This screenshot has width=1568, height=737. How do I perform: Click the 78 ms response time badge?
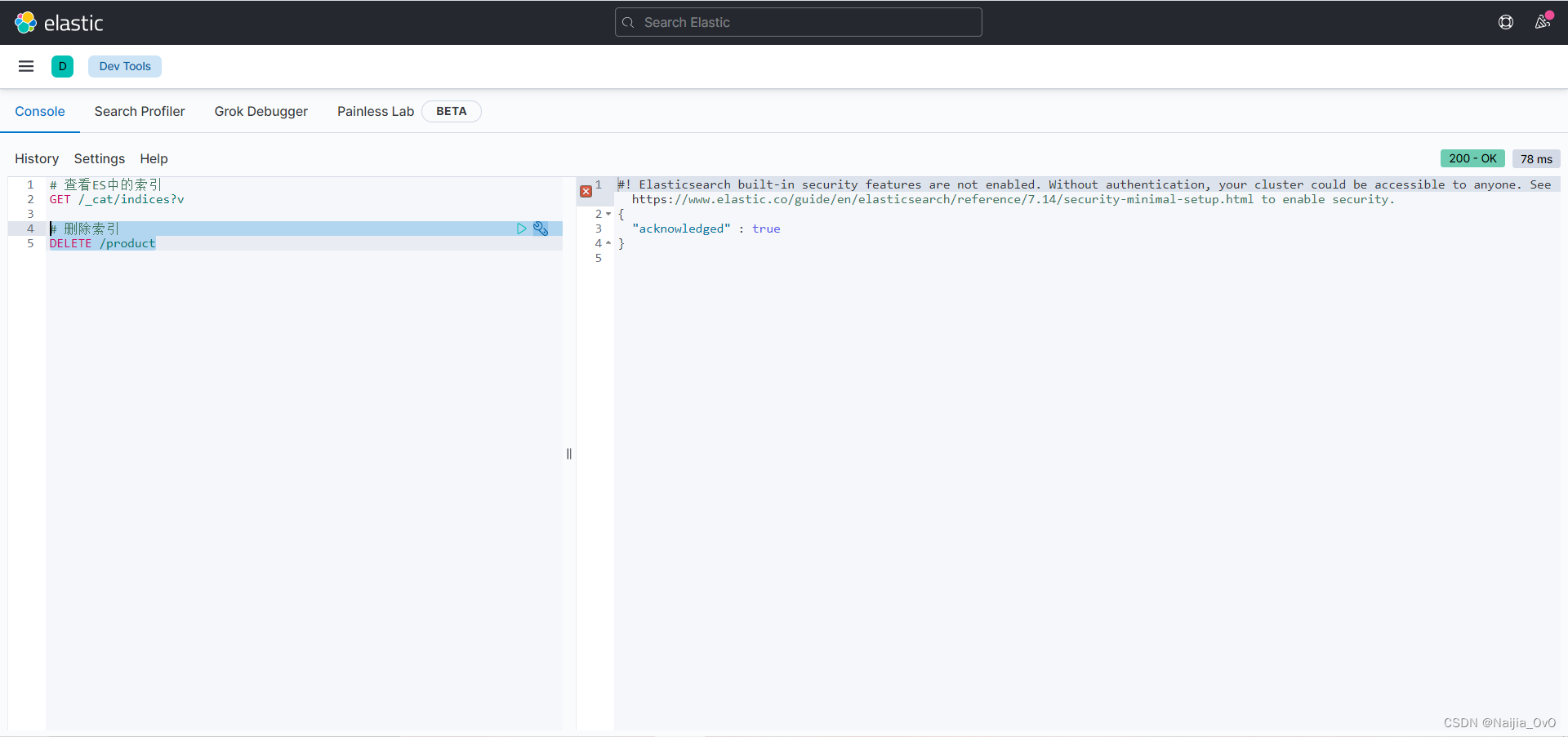1536,158
